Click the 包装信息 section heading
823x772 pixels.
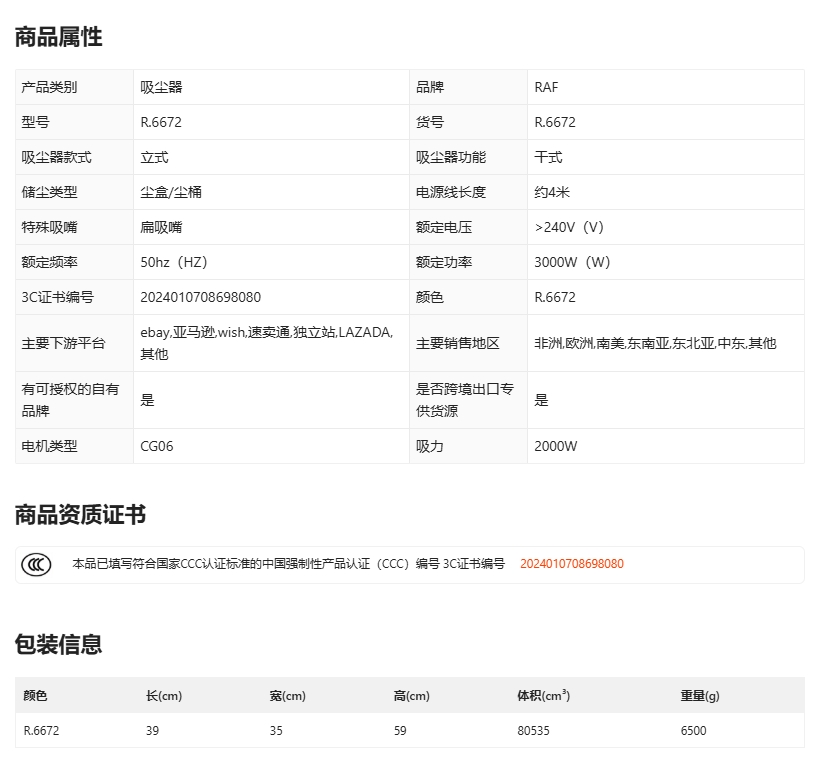click(58, 644)
